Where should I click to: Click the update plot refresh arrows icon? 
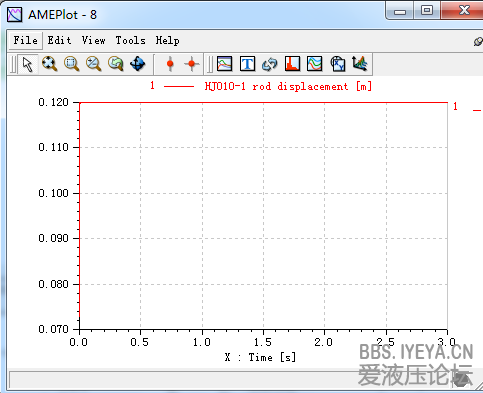tap(270, 64)
